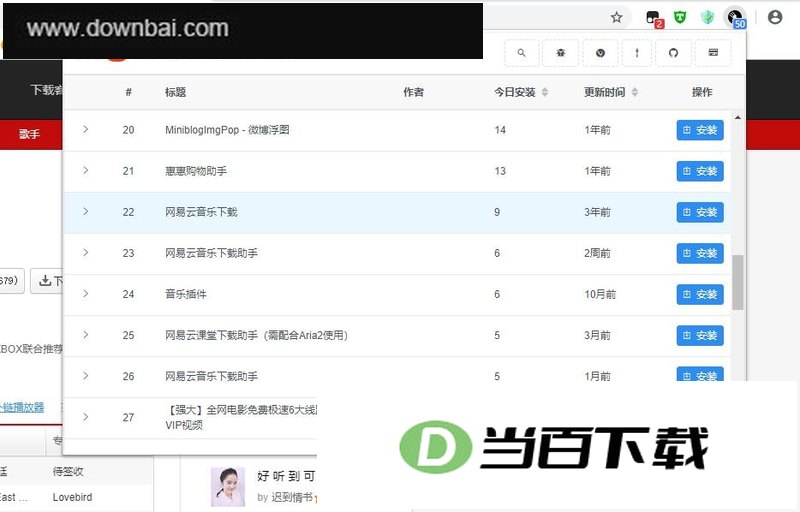Click the 10月前 update time cell
The width and height of the screenshot is (800, 512).
pyautogui.click(x=600, y=294)
